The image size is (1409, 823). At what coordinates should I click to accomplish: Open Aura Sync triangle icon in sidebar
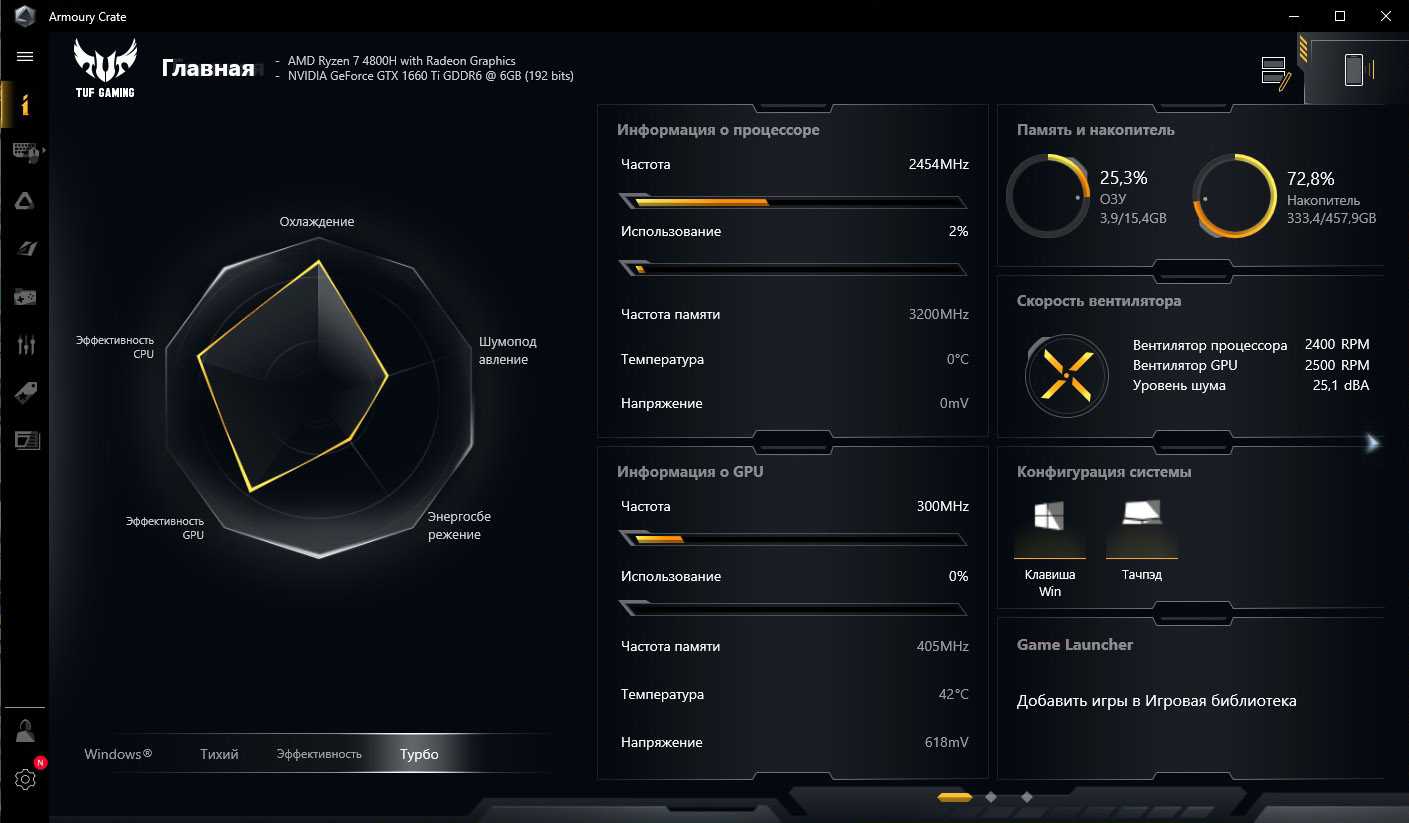[x=25, y=201]
